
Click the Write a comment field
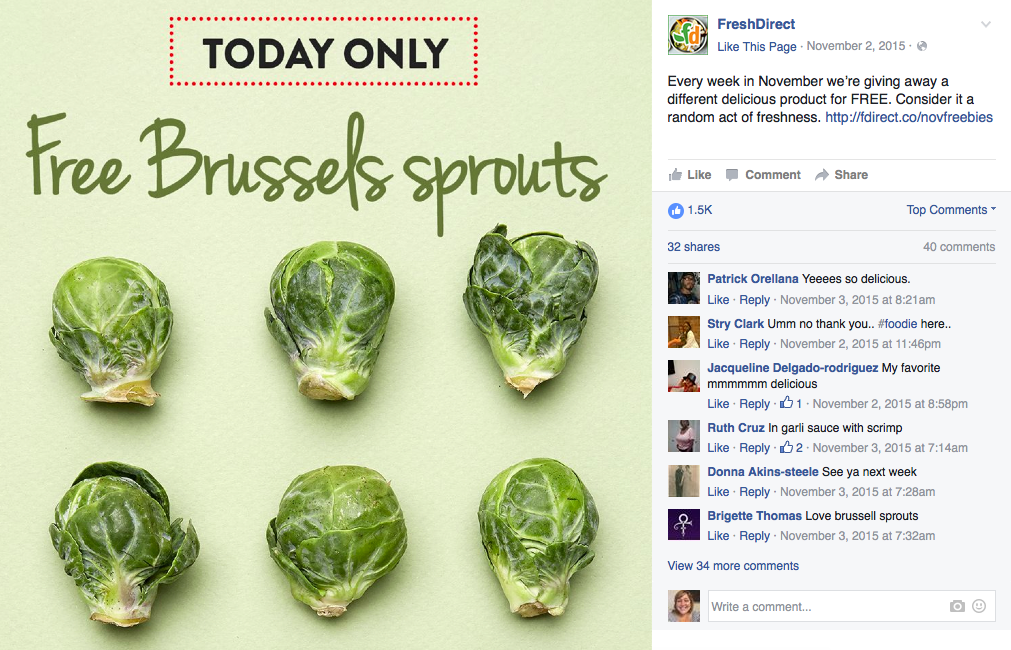click(x=825, y=606)
